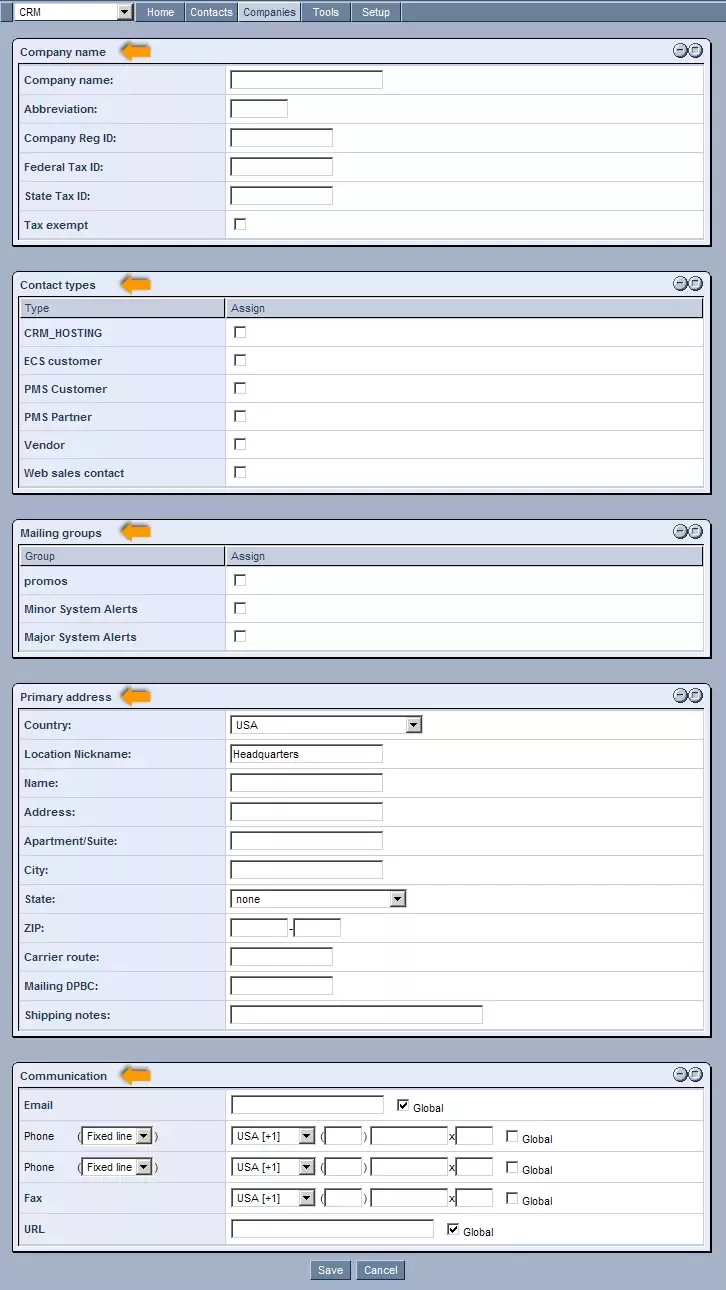Click the Location Nickname field with Headquarters

pyautogui.click(x=307, y=754)
